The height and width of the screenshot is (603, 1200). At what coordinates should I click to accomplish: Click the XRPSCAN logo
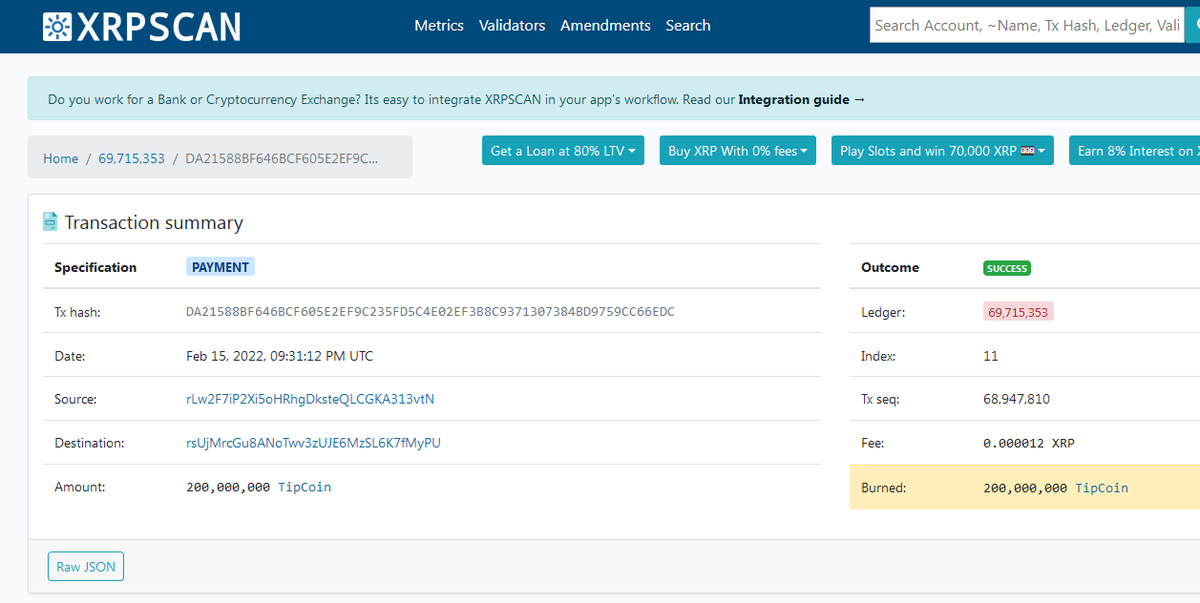(141, 26)
